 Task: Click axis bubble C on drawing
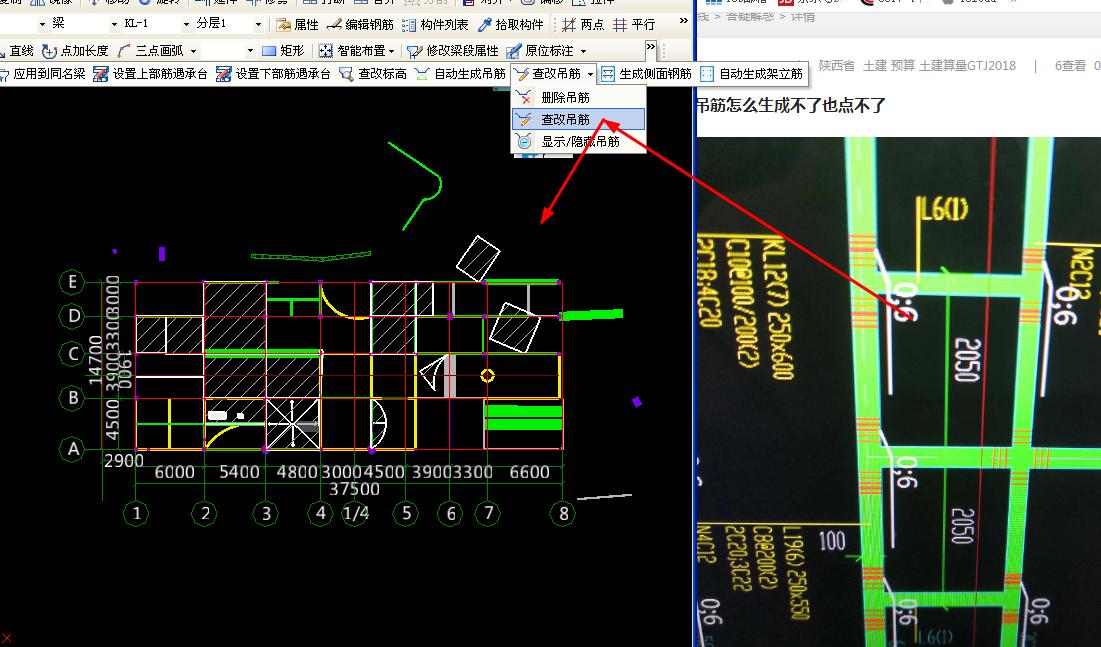[x=72, y=353]
